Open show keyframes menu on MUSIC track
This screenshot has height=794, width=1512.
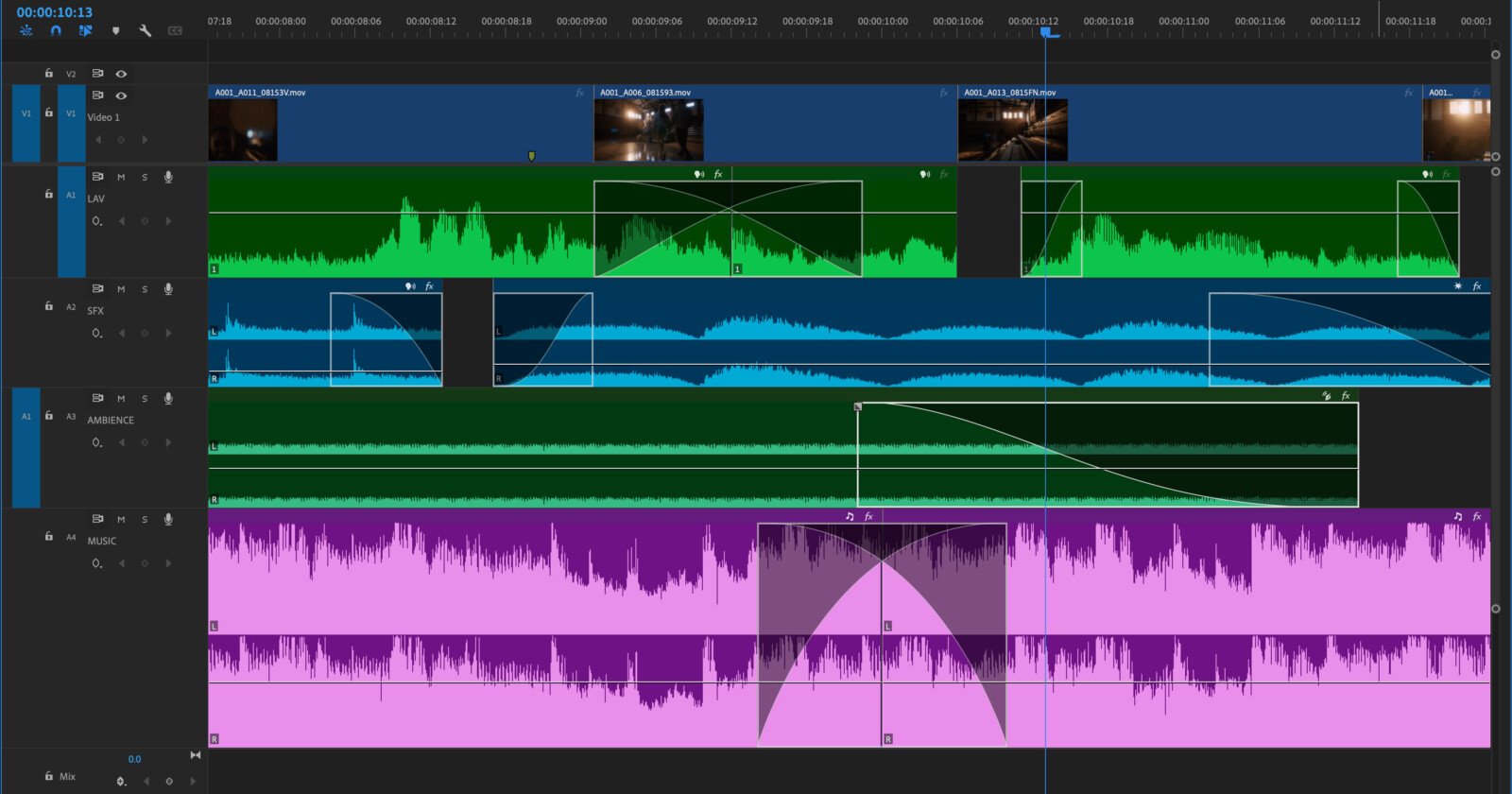pyautogui.click(x=97, y=563)
